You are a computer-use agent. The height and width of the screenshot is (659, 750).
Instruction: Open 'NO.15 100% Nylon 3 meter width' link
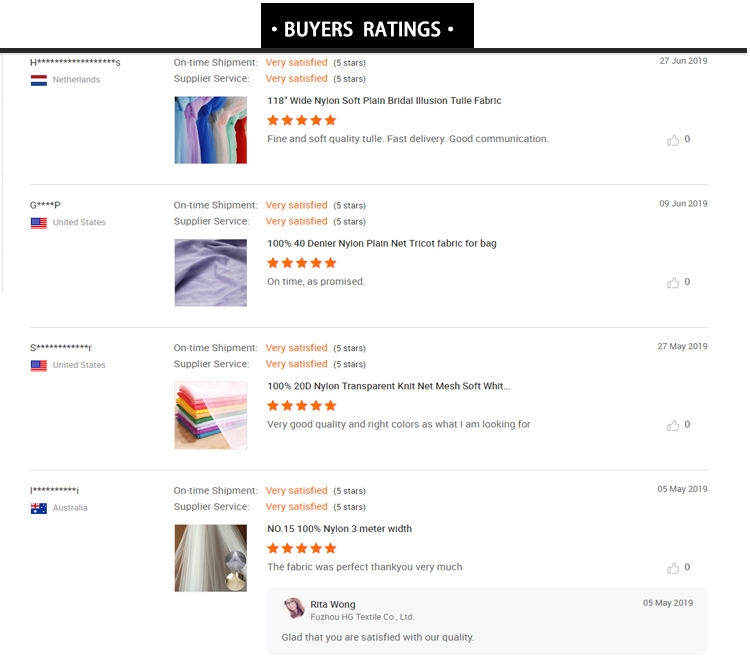click(x=339, y=529)
